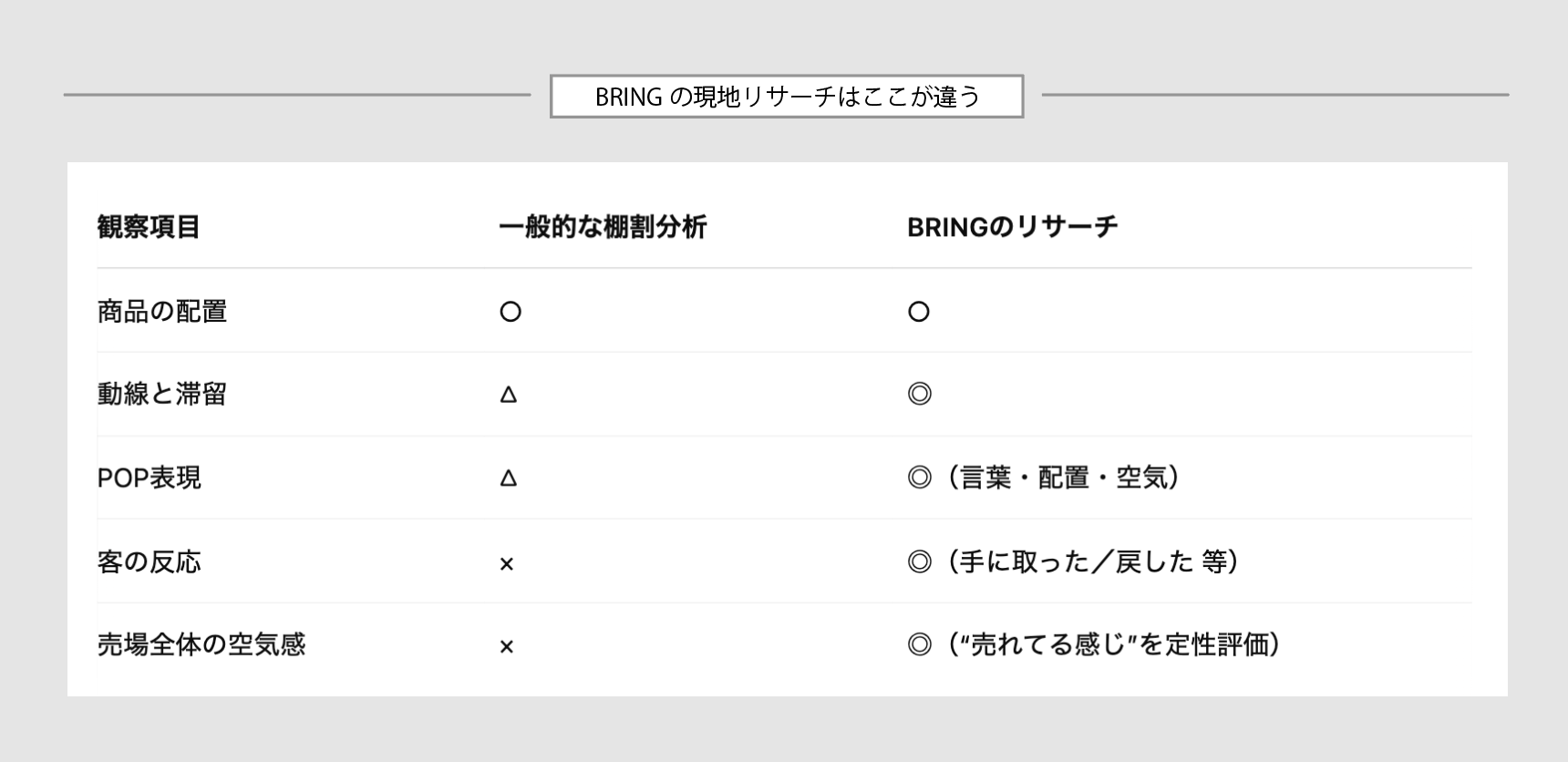1568x762 pixels.
Task: Click the double circle beside 言葉・配置・空気
Action: coord(920,477)
